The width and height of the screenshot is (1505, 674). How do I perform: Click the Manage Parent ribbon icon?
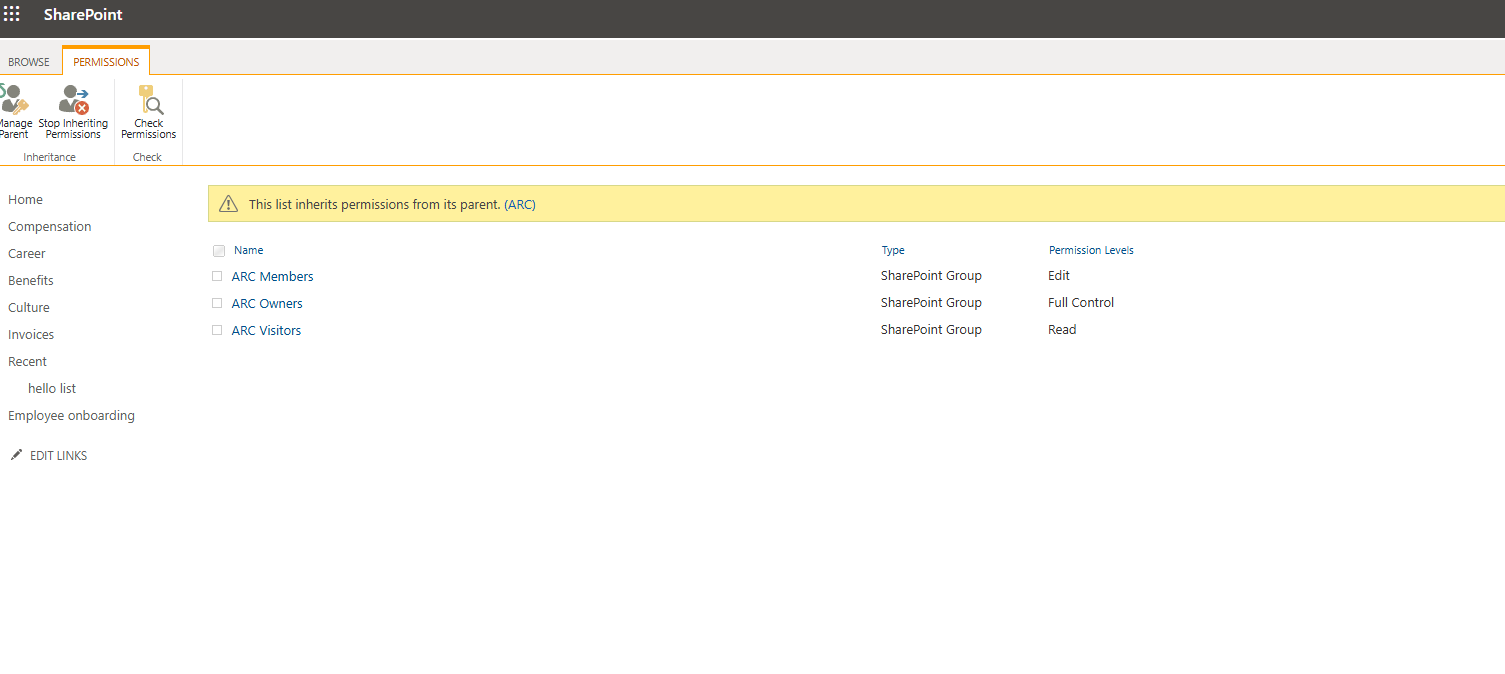click(x=14, y=100)
